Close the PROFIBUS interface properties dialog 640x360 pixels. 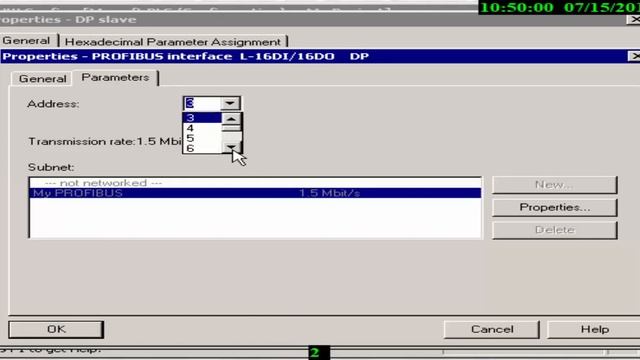634,56
